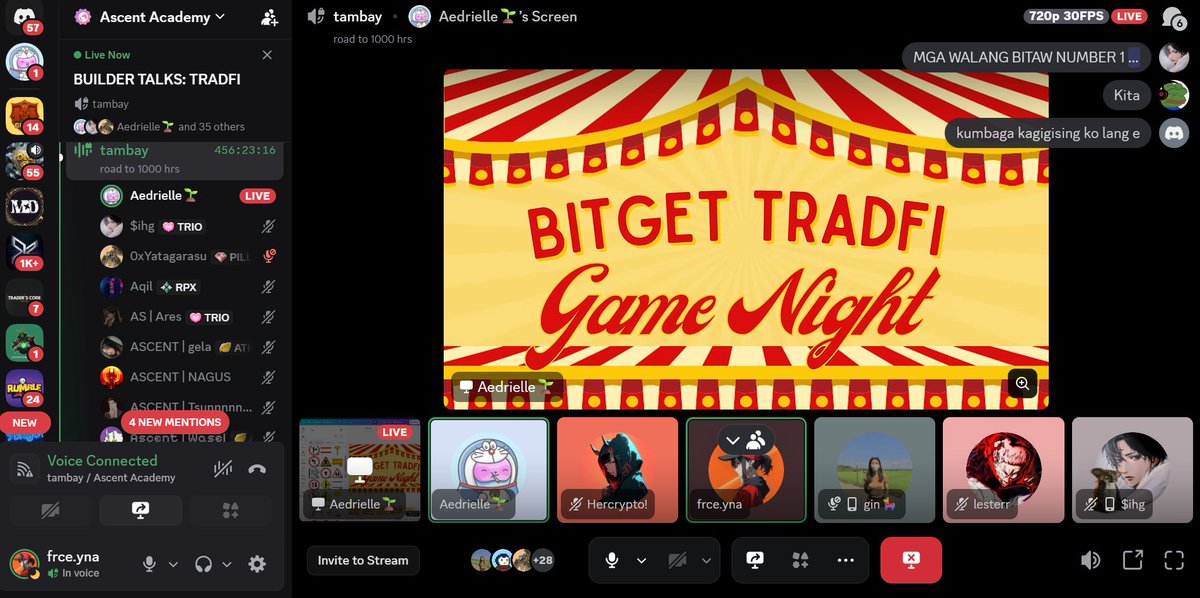Viewport: 1200px width, 598px height.
Task: Click the Voice Connected status text
Action: tap(102, 460)
